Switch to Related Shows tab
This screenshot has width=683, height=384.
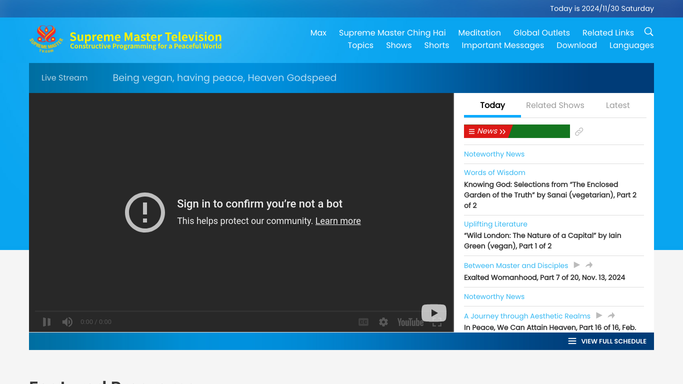coord(555,105)
